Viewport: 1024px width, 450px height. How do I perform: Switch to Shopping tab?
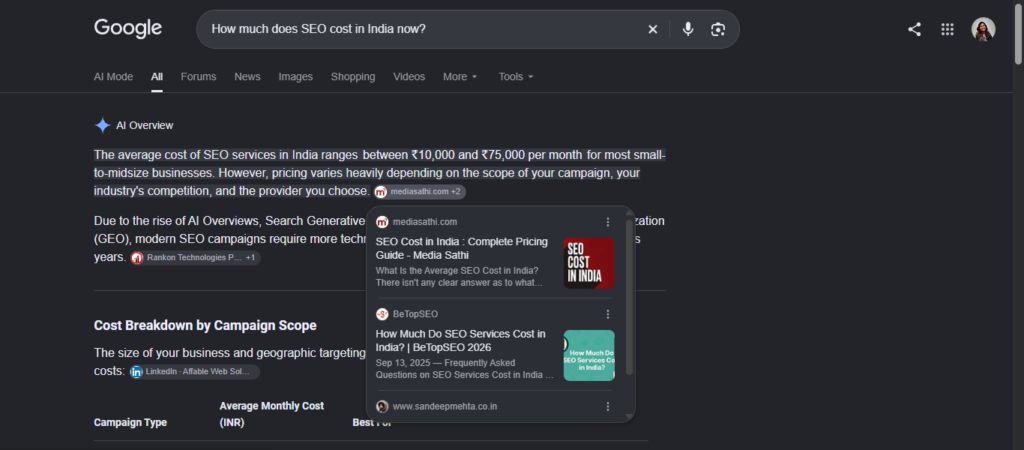point(353,76)
